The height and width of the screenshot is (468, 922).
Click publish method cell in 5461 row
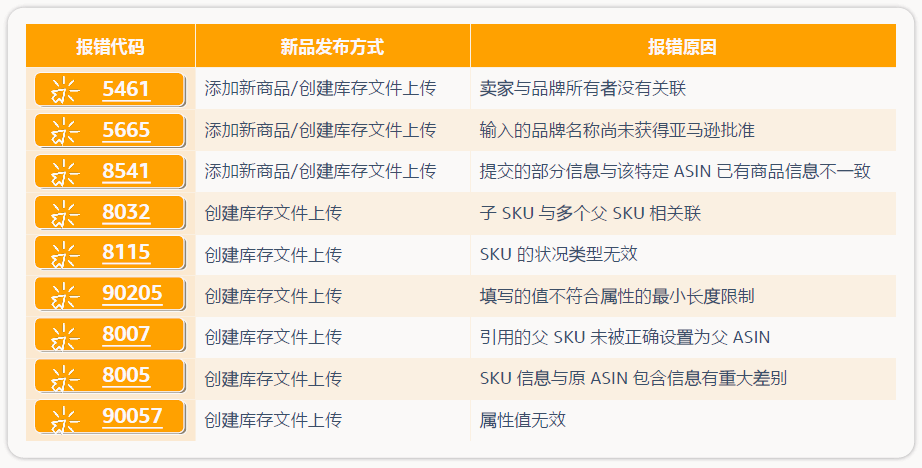pos(333,89)
